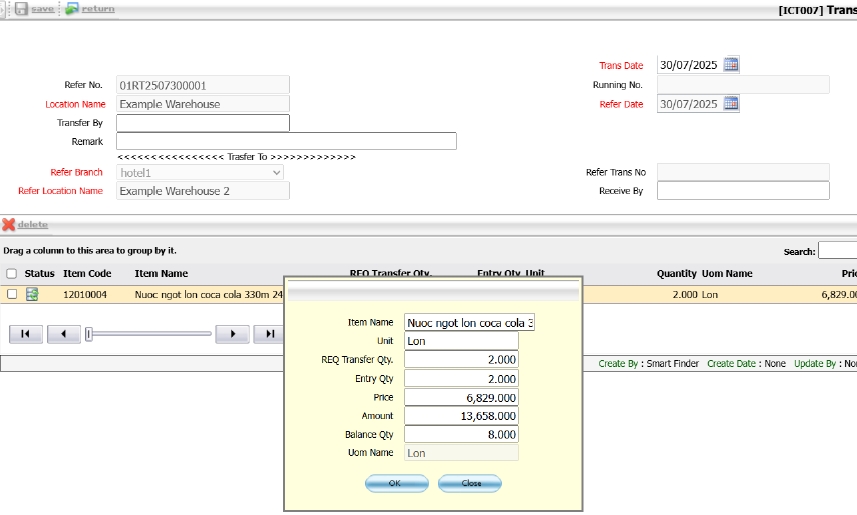Check the row checkbox for item 12010004
This screenshot has width=857, height=515.
12,295
